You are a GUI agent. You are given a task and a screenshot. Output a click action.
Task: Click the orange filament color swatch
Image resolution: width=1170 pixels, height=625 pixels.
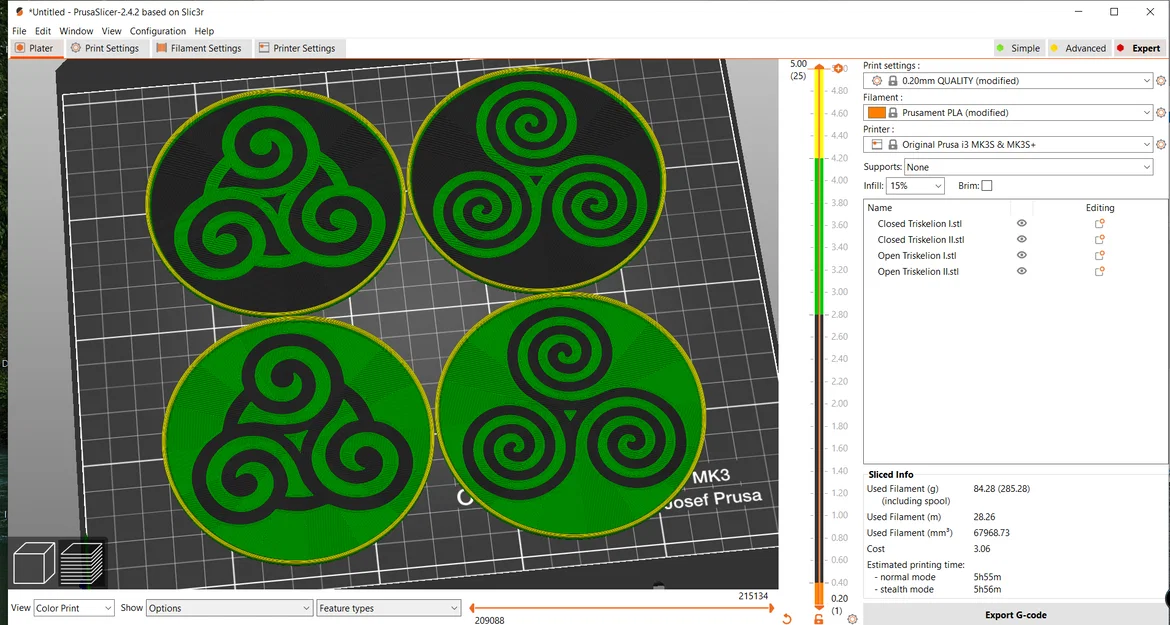pyautogui.click(x=877, y=113)
